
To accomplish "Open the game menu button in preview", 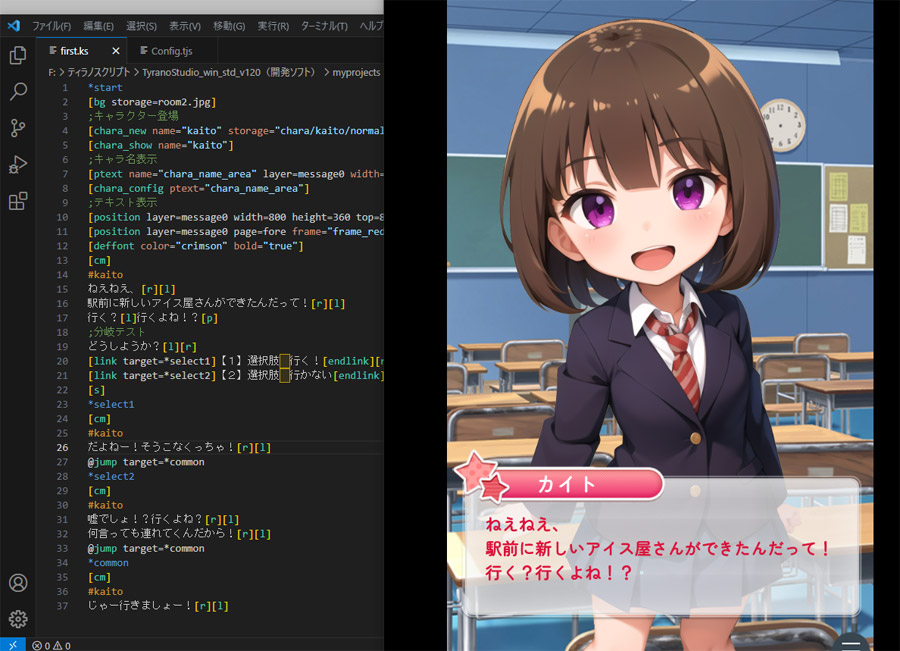I will [851, 643].
